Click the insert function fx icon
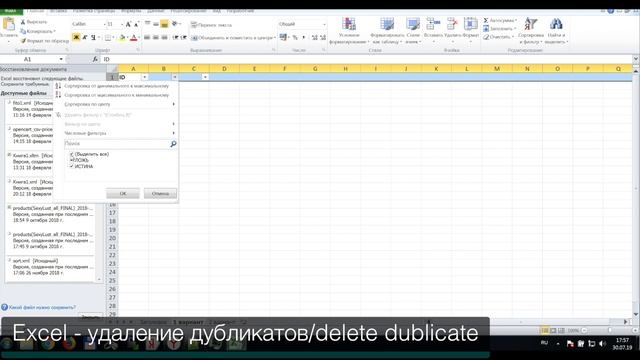Viewport: 640px width, 360px height. tap(95, 59)
